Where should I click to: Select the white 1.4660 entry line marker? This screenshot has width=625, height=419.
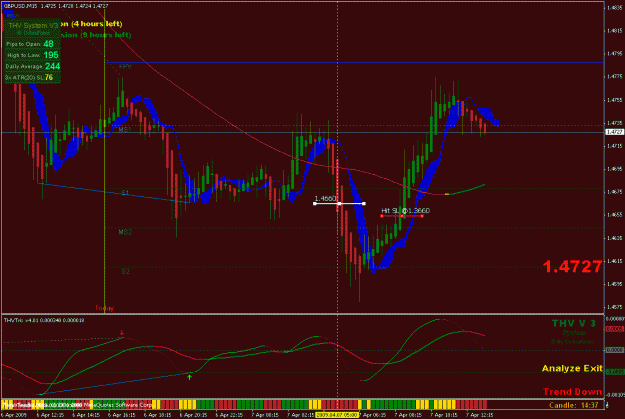[x=339, y=204]
